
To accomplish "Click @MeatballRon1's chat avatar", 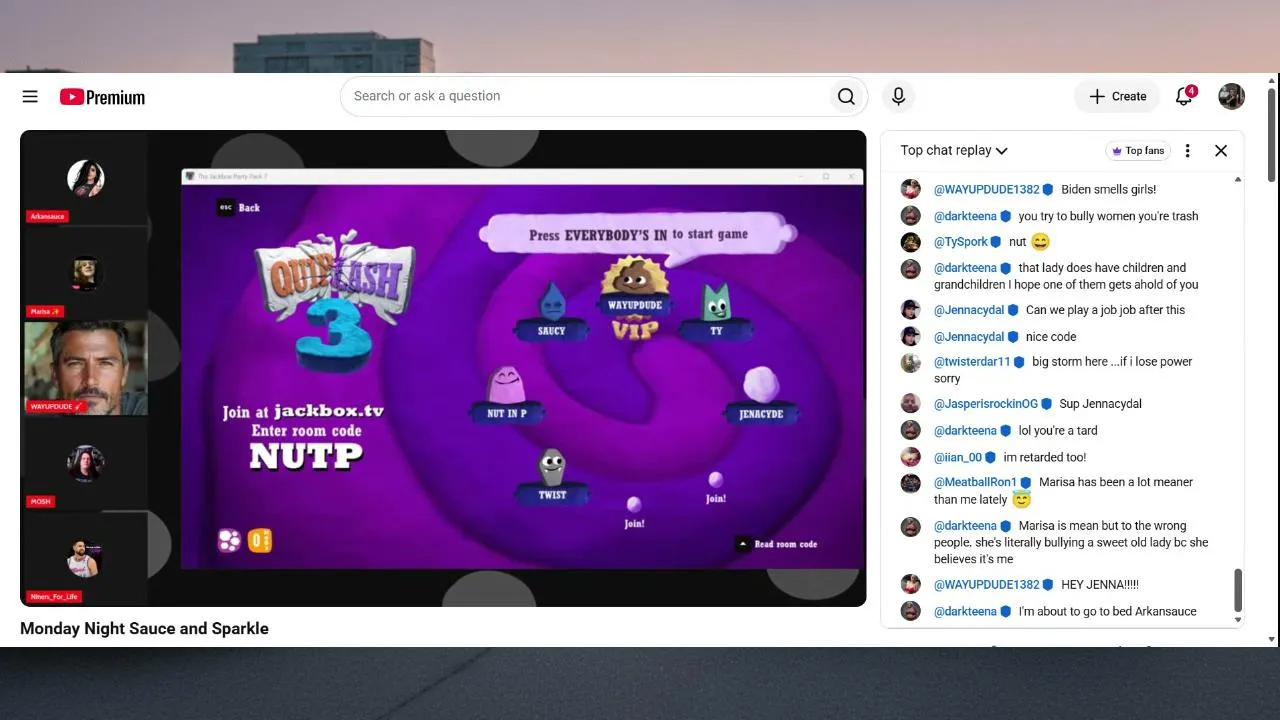I will click(x=910, y=483).
